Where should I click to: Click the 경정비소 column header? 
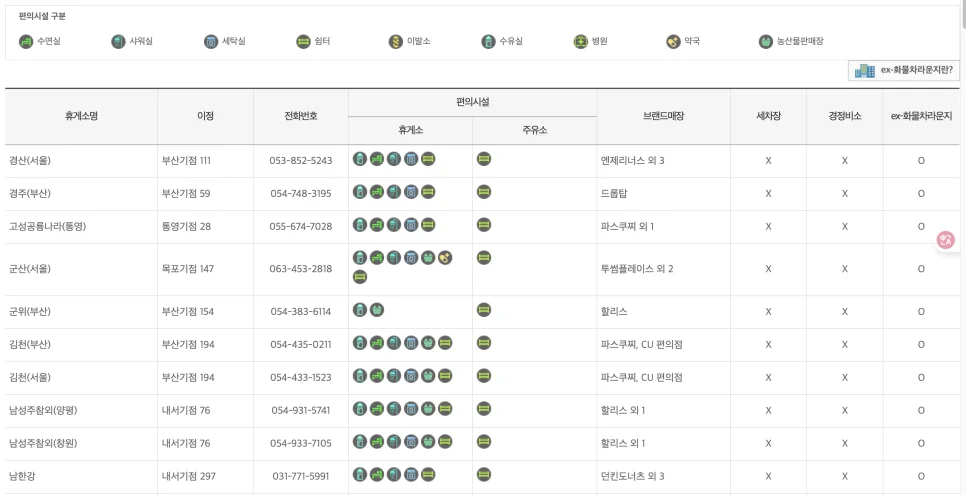pos(845,117)
